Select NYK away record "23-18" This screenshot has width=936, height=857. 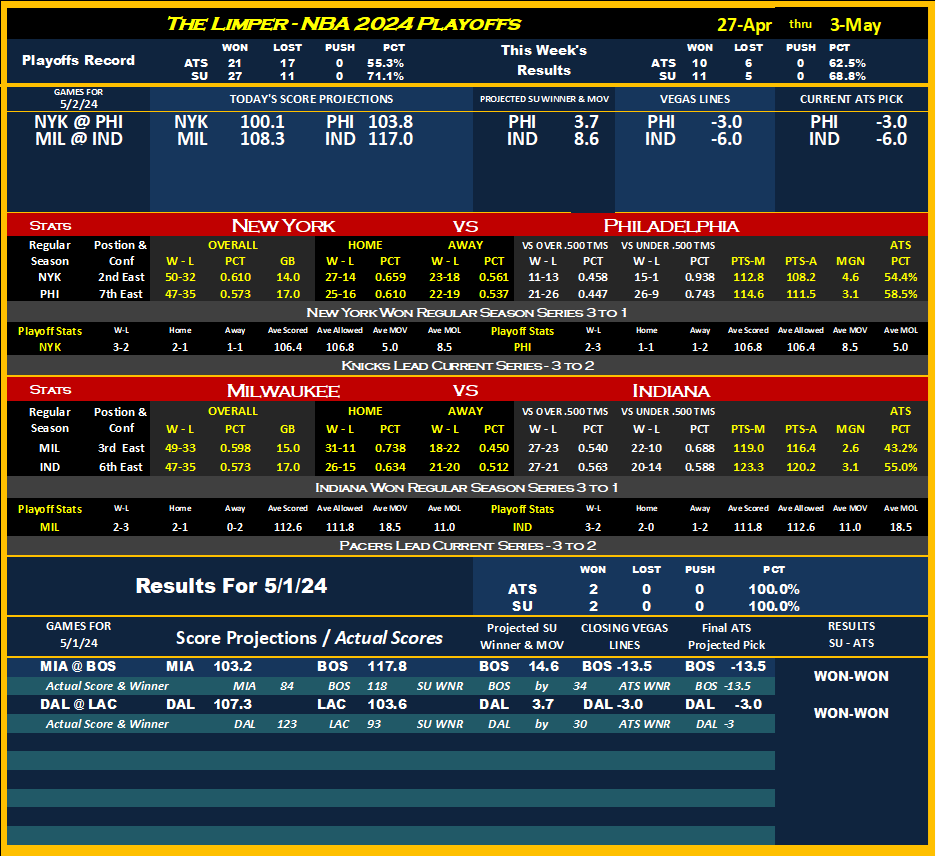445,278
